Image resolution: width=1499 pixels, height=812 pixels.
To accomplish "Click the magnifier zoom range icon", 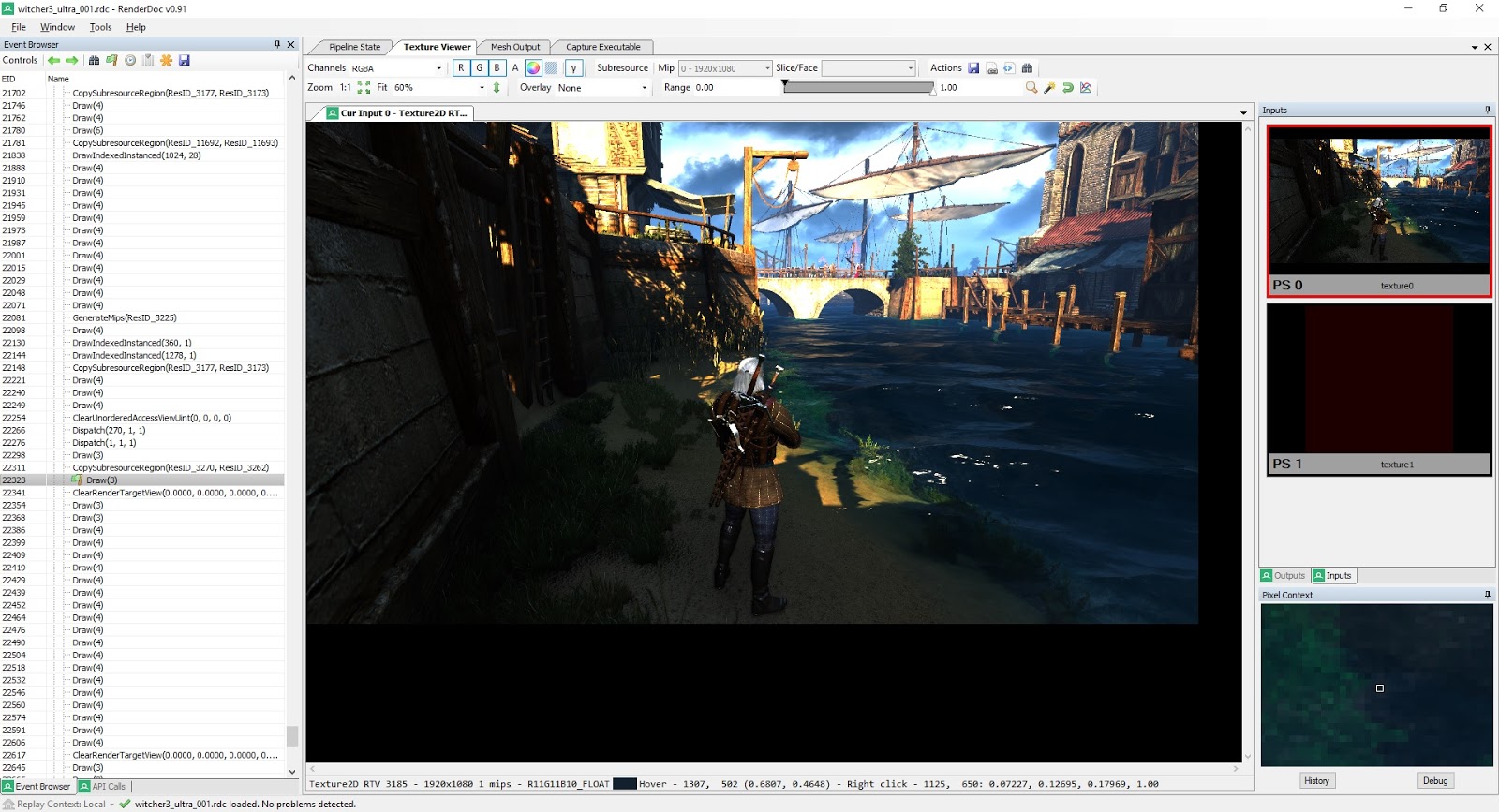I will 1031,88.
